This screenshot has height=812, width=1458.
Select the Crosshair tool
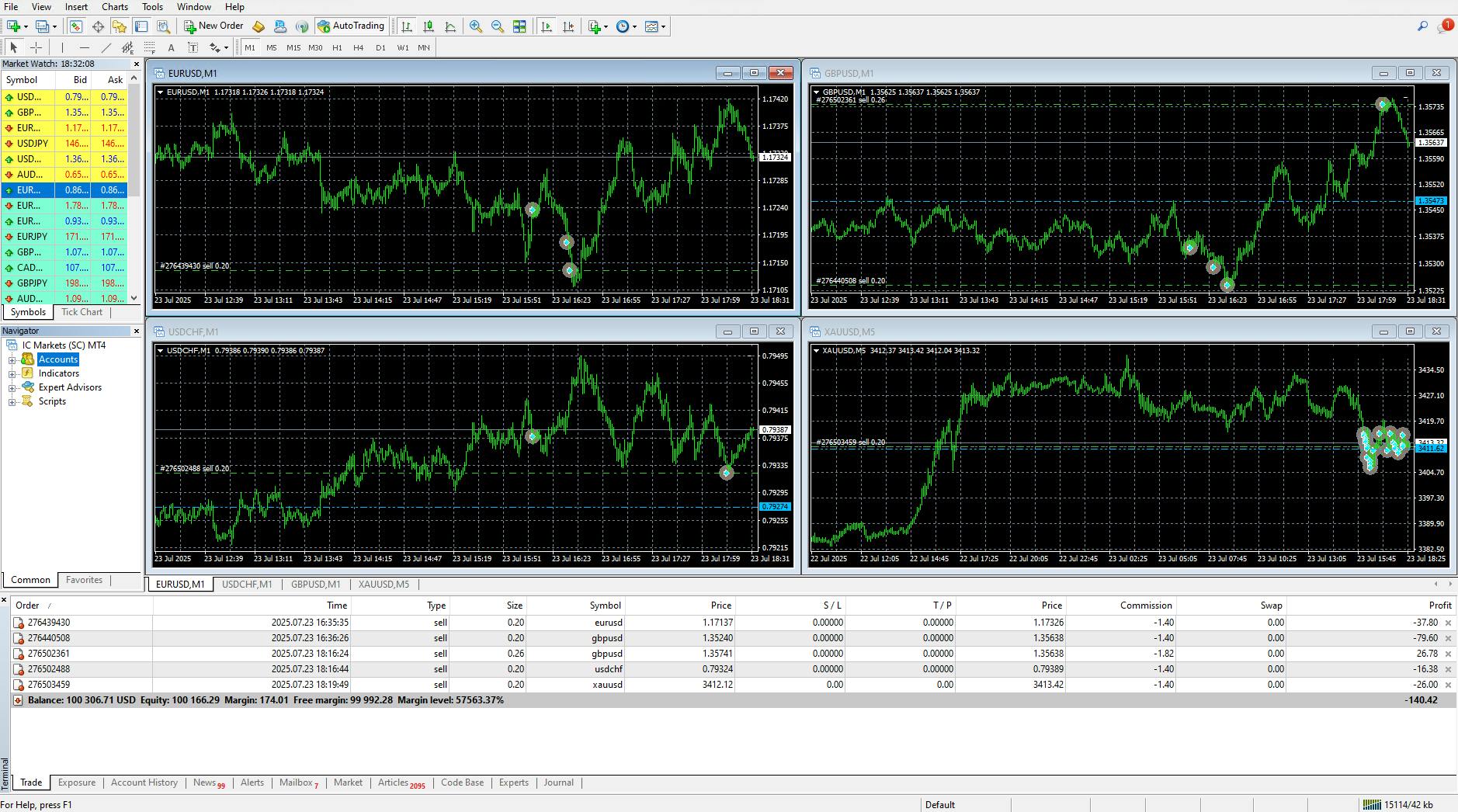pyautogui.click(x=36, y=47)
